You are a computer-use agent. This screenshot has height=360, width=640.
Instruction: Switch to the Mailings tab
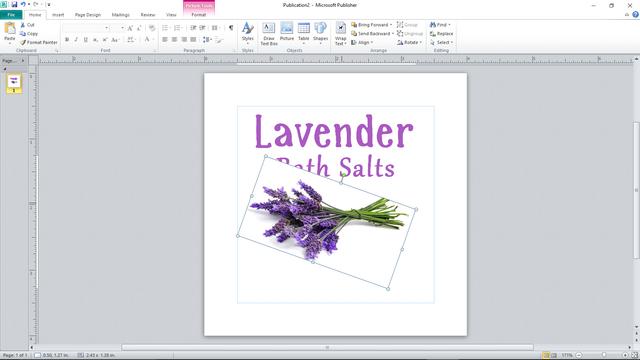click(x=120, y=15)
